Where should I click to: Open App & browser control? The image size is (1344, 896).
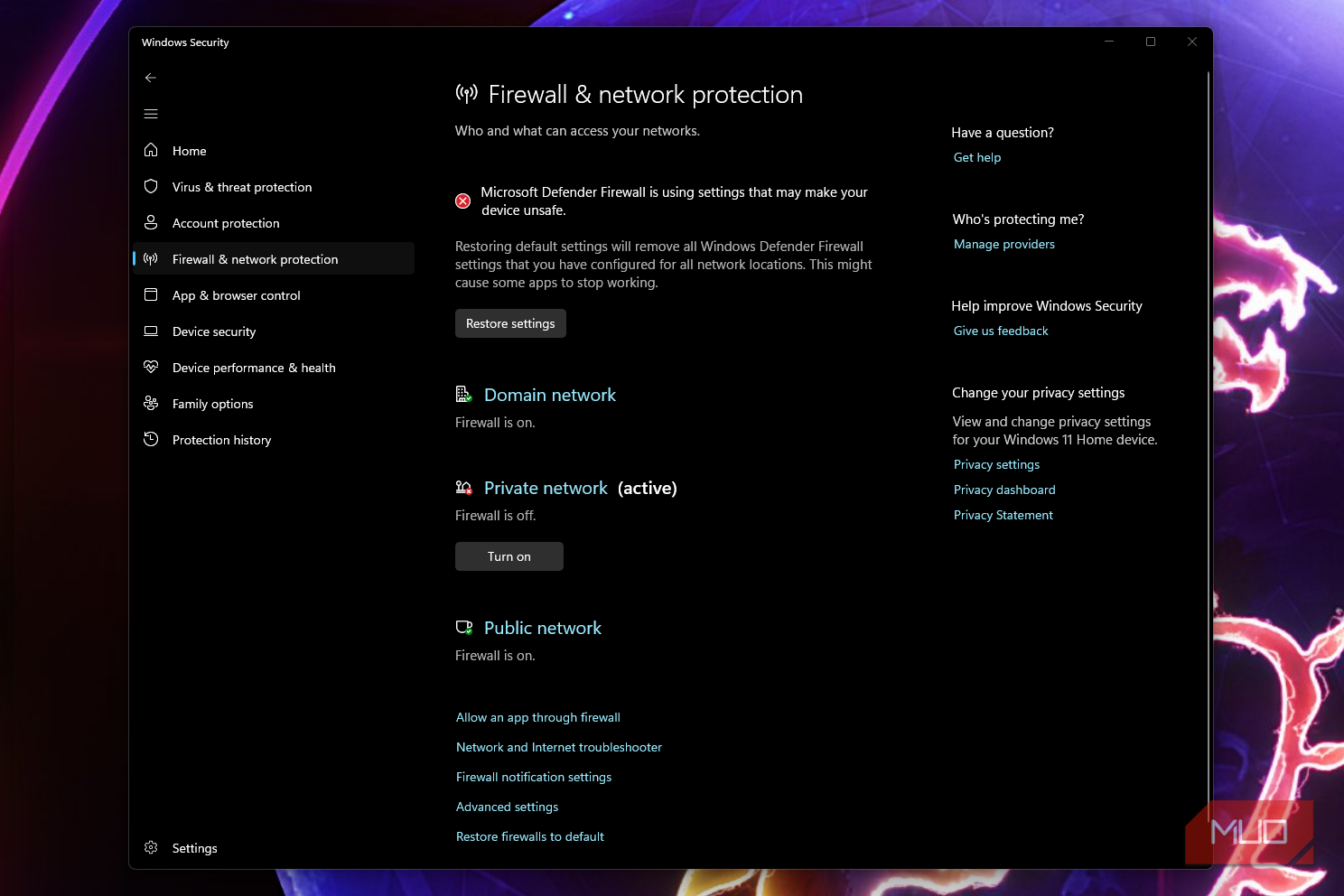tap(274, 294)
